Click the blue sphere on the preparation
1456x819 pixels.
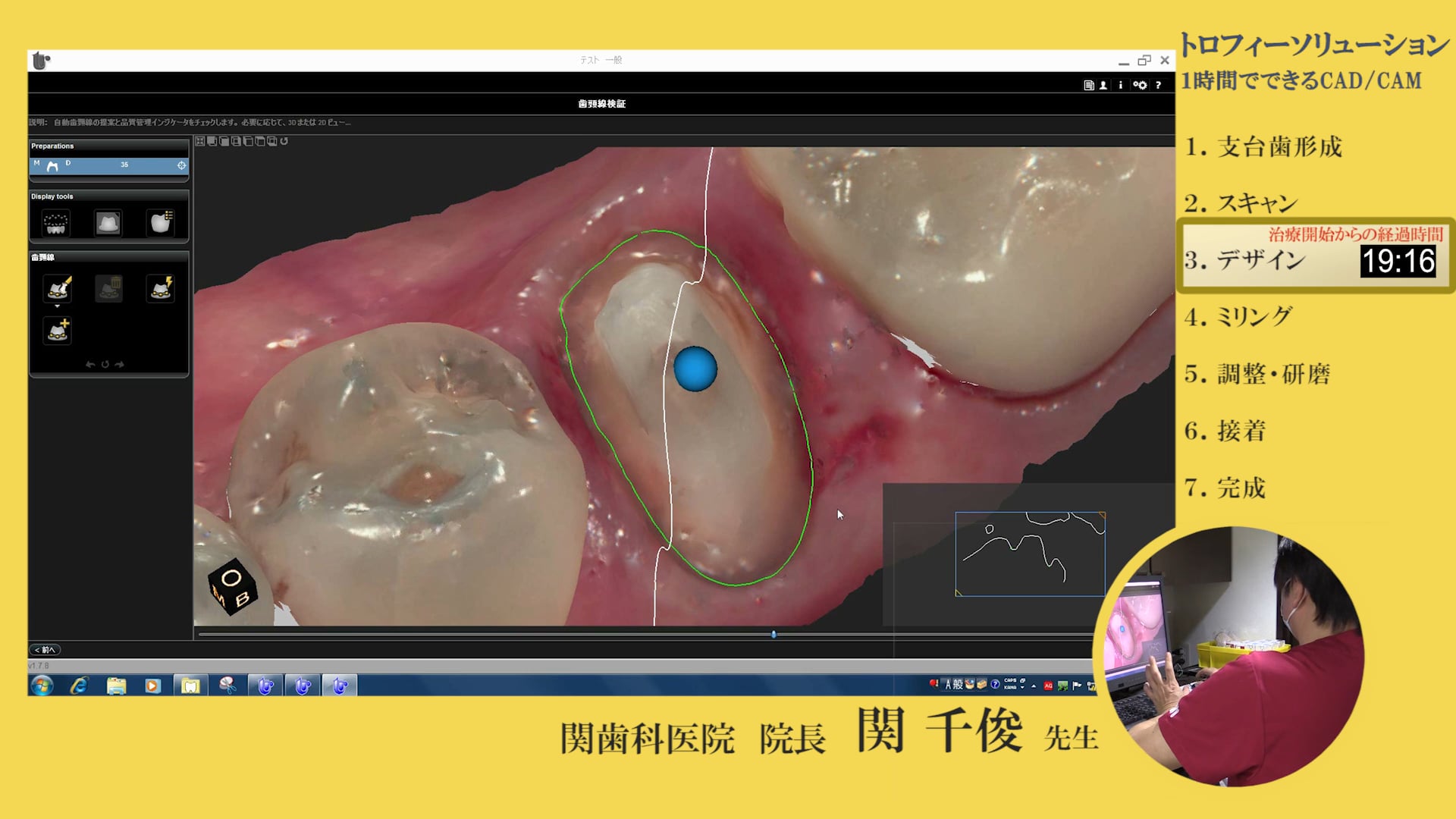(695, 369)
